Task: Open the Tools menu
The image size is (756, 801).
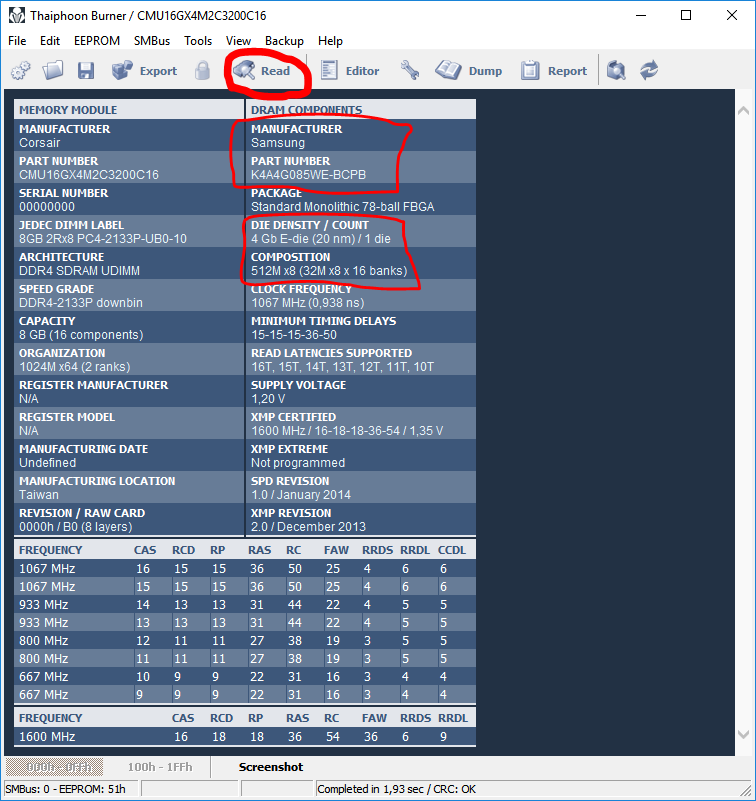Action: click(x=198, y=41)
